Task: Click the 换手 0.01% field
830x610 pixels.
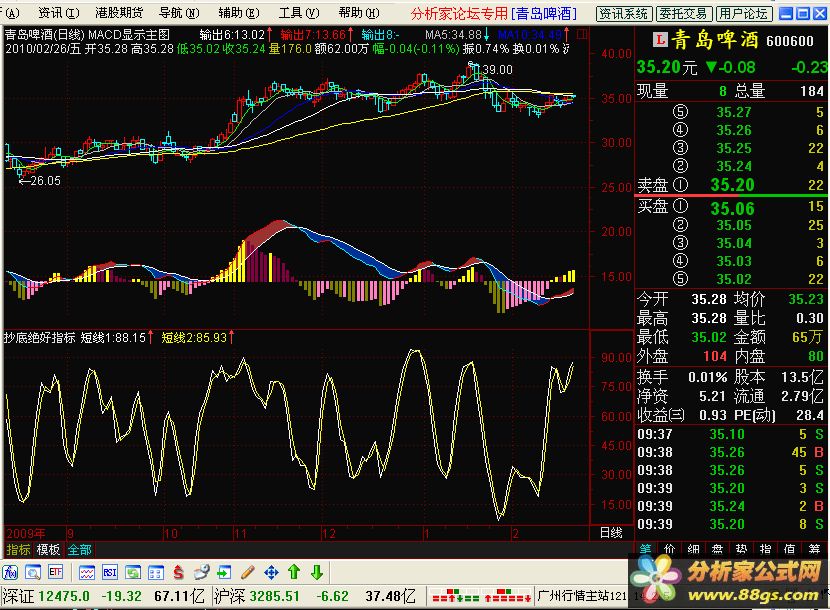Action: (x=682, y=377)
